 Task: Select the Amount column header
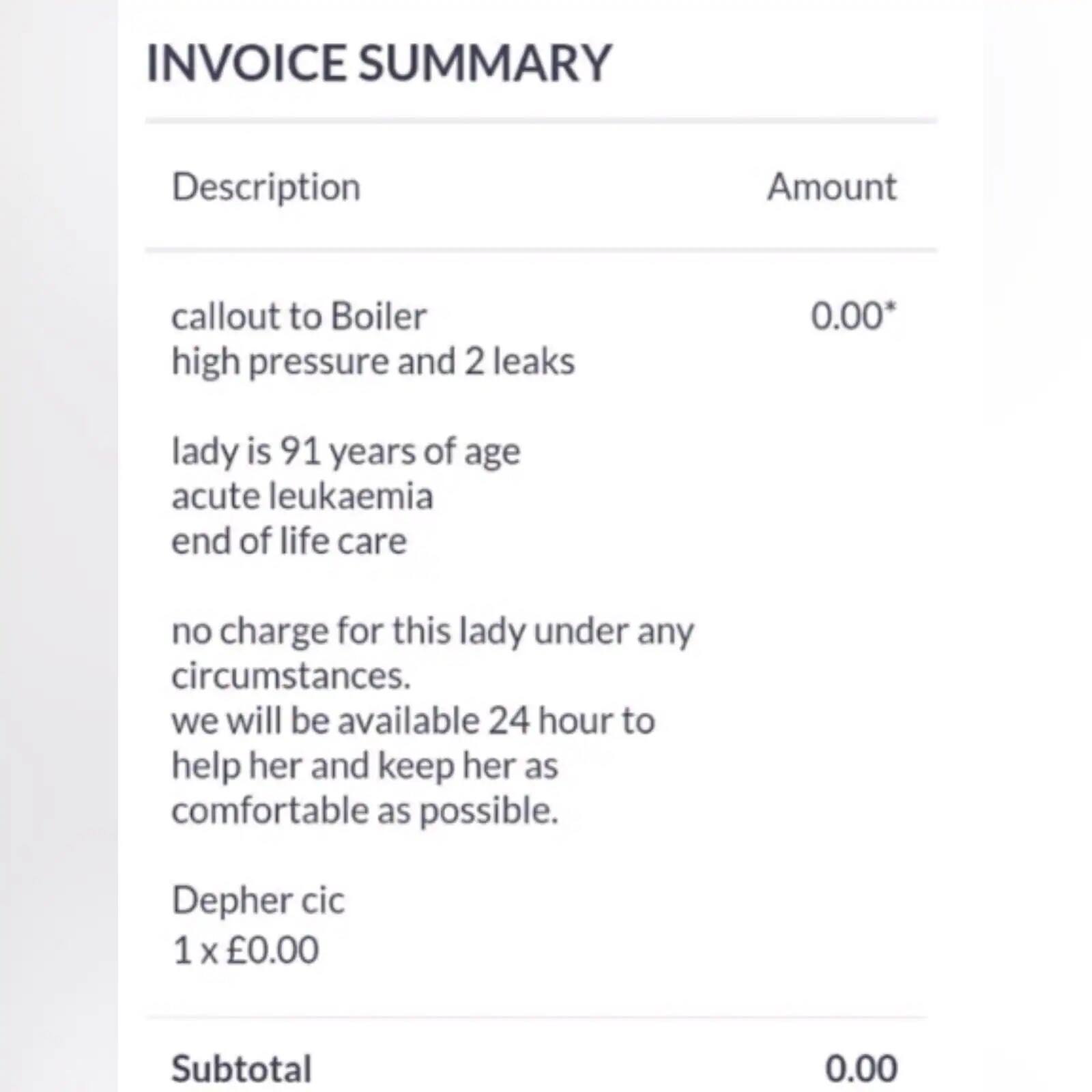tap(831, 187)
